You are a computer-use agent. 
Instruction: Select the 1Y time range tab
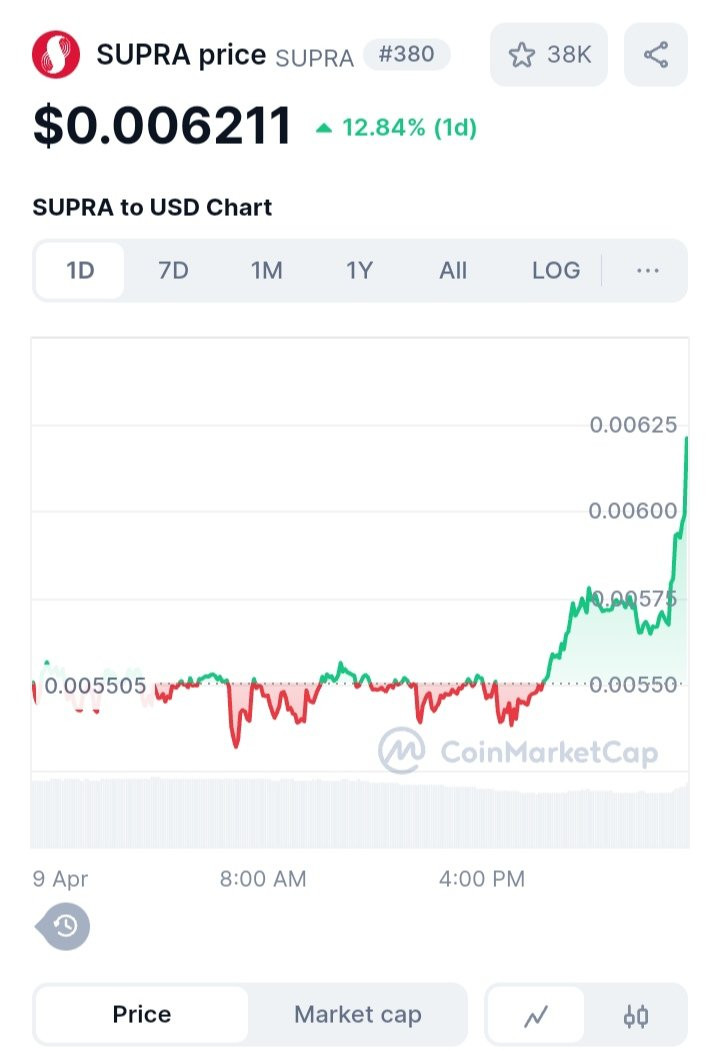[x=359, y=270]
